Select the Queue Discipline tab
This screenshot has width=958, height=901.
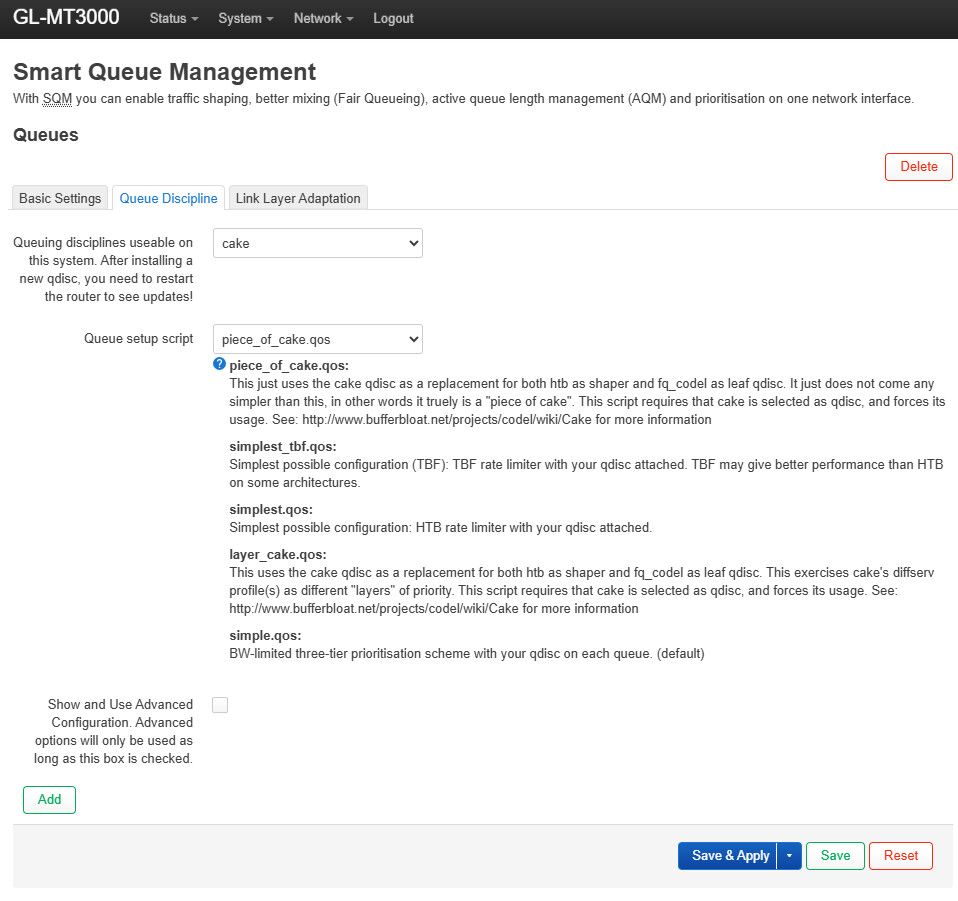click(168, 198)
